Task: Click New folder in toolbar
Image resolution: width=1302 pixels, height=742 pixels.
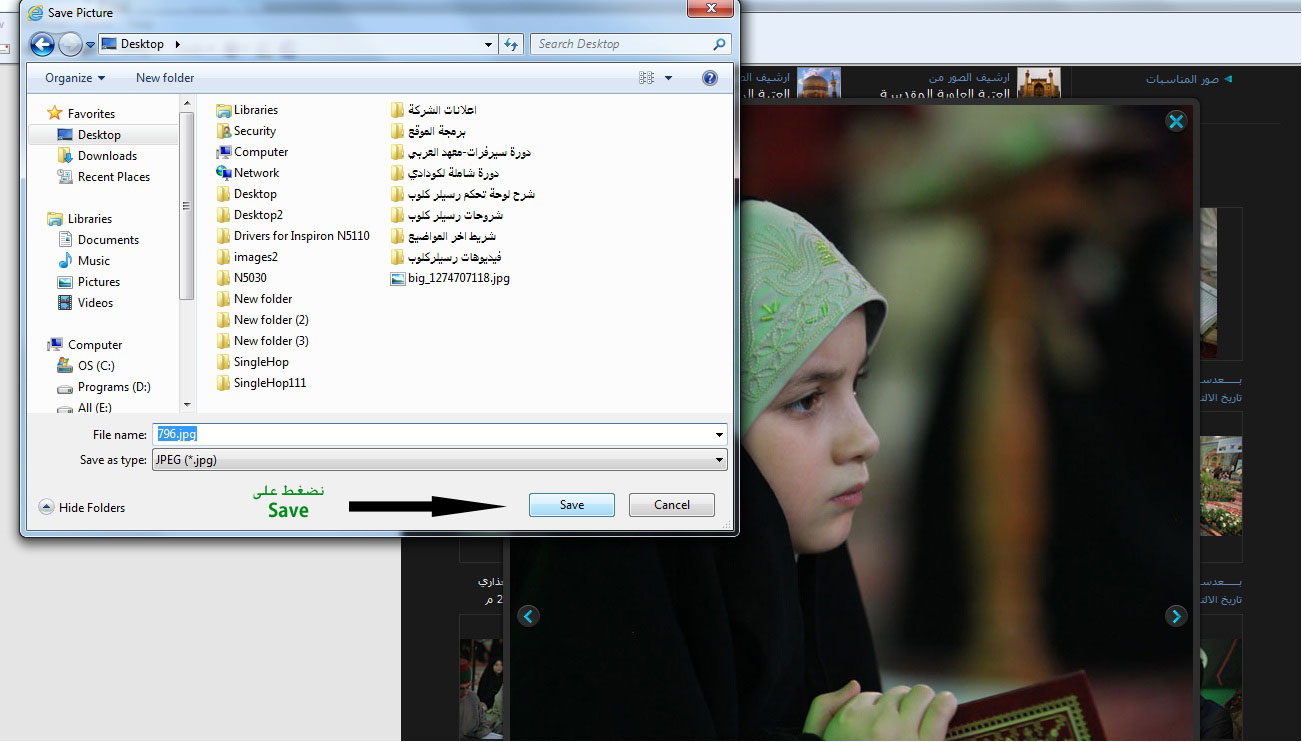Action: click(165, 78)
